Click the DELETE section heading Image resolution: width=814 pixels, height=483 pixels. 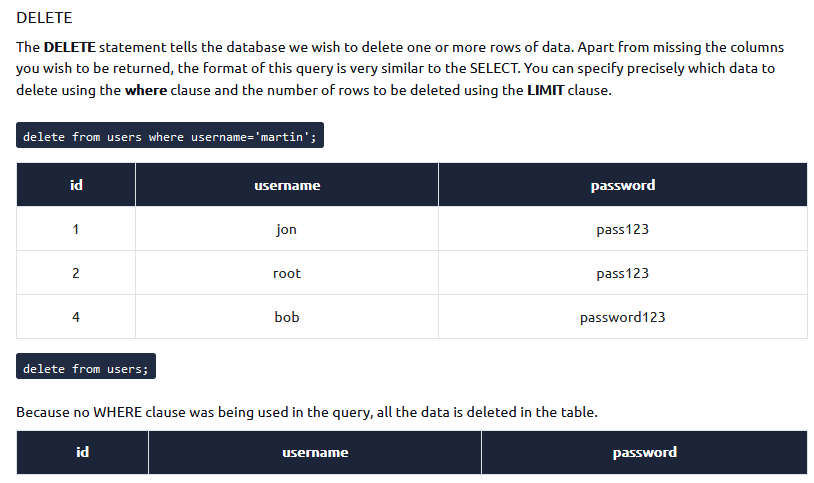(x=44, y=18)
